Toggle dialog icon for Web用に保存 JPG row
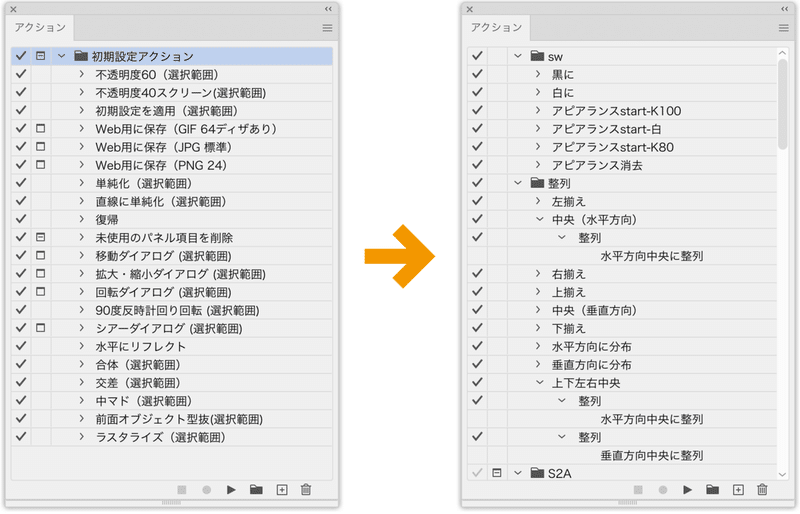The image size is (800, 514). click(x=41, y=146)
